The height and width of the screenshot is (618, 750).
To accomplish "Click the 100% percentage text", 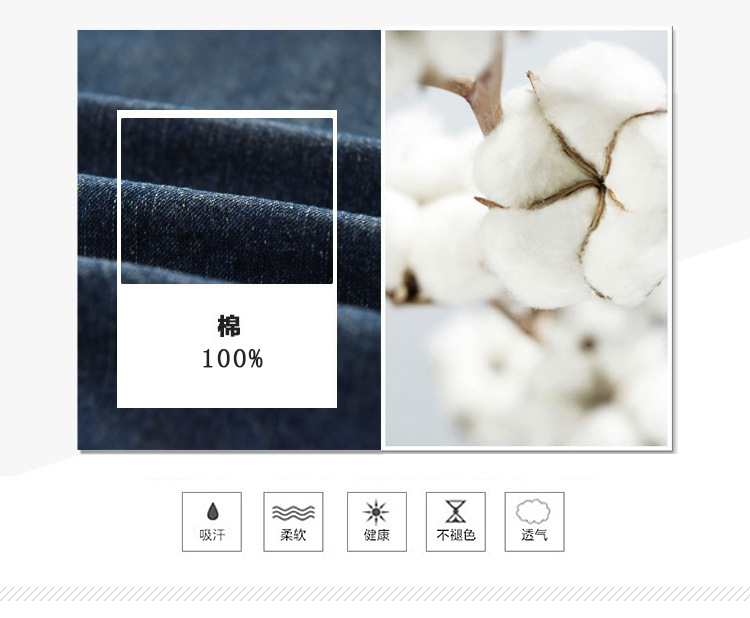I will coord(232,359).
